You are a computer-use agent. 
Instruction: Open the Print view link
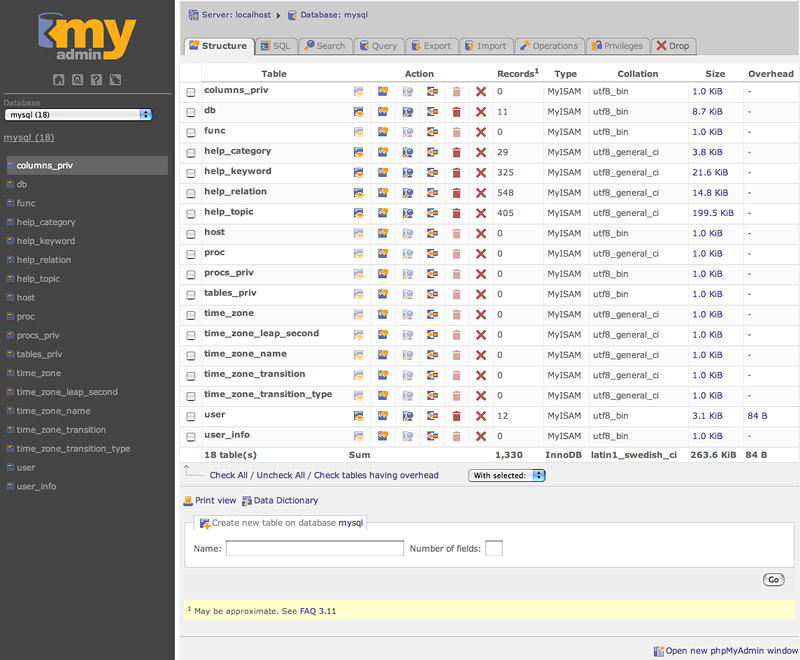210,500
